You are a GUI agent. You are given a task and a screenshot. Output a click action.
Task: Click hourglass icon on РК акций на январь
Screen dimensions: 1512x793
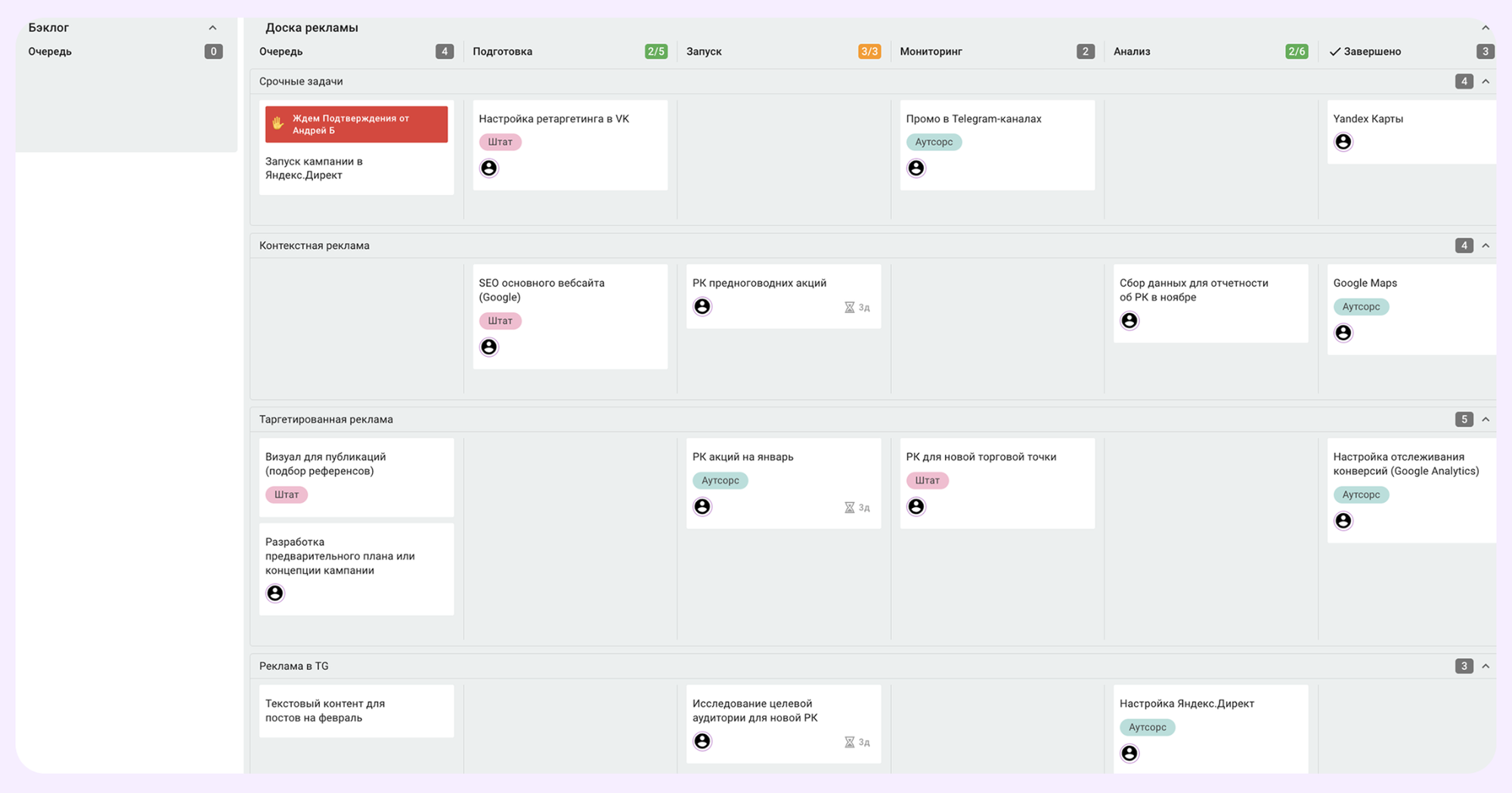pos(849,507)
